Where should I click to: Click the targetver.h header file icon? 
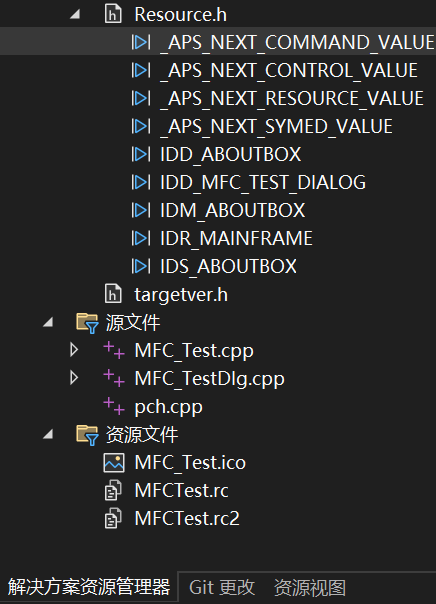(x=113, y=295)
